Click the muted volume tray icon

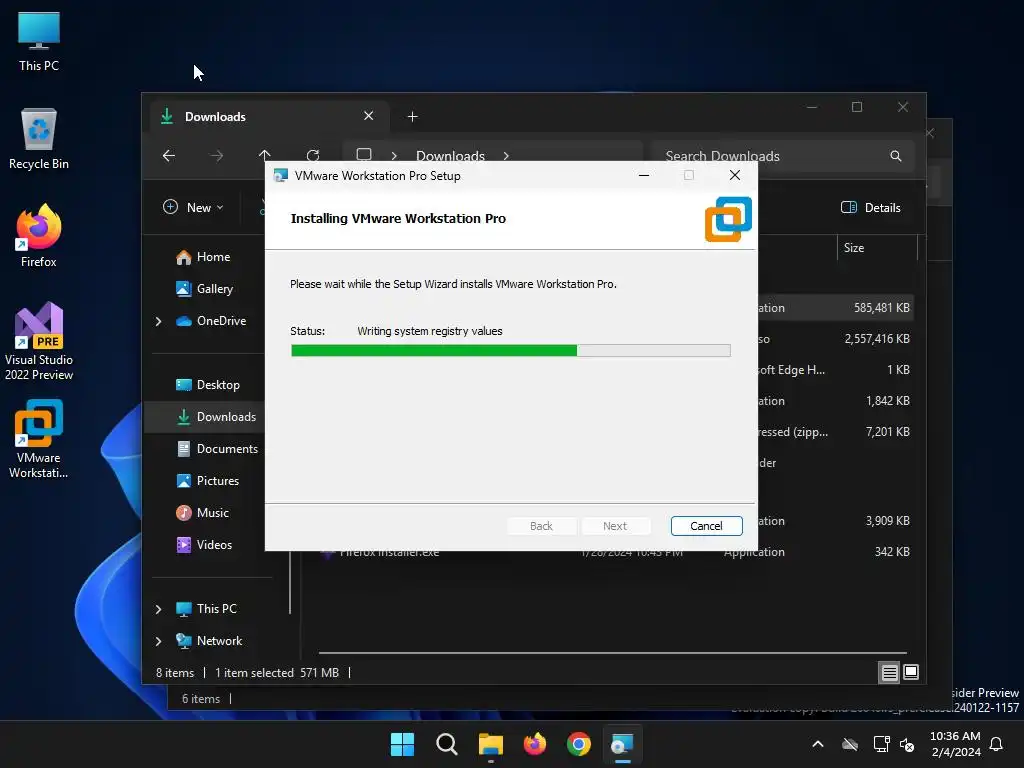click(x=907, y=744)
